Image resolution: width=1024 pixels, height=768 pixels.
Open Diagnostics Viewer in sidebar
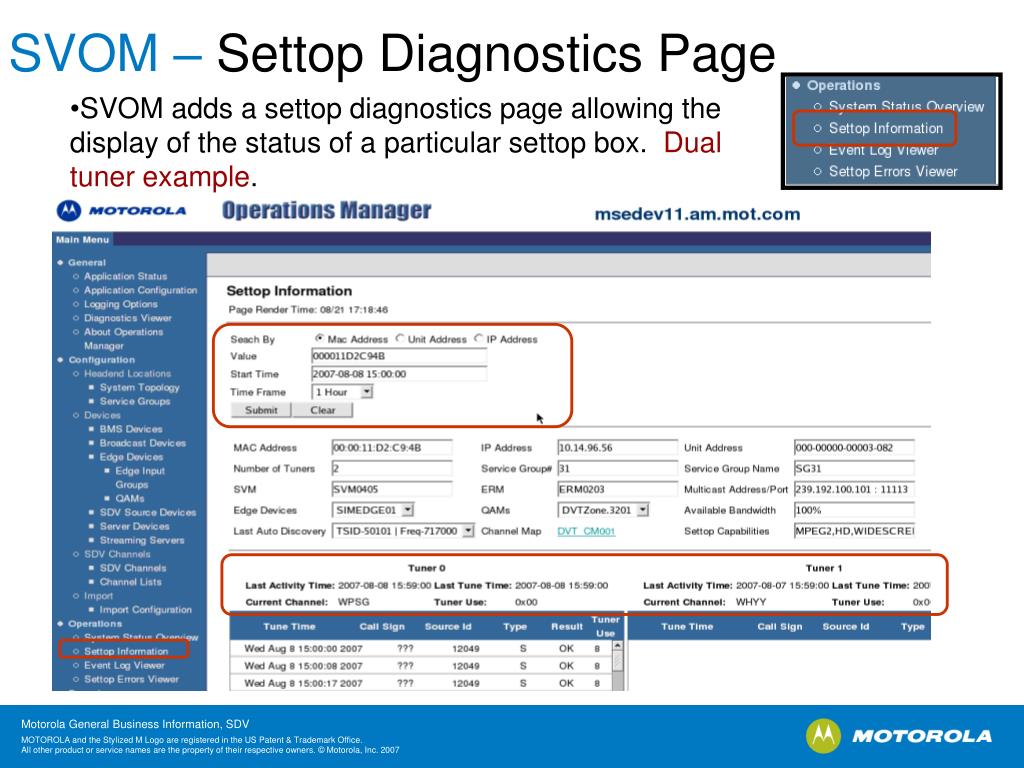(x=128, y=318)
